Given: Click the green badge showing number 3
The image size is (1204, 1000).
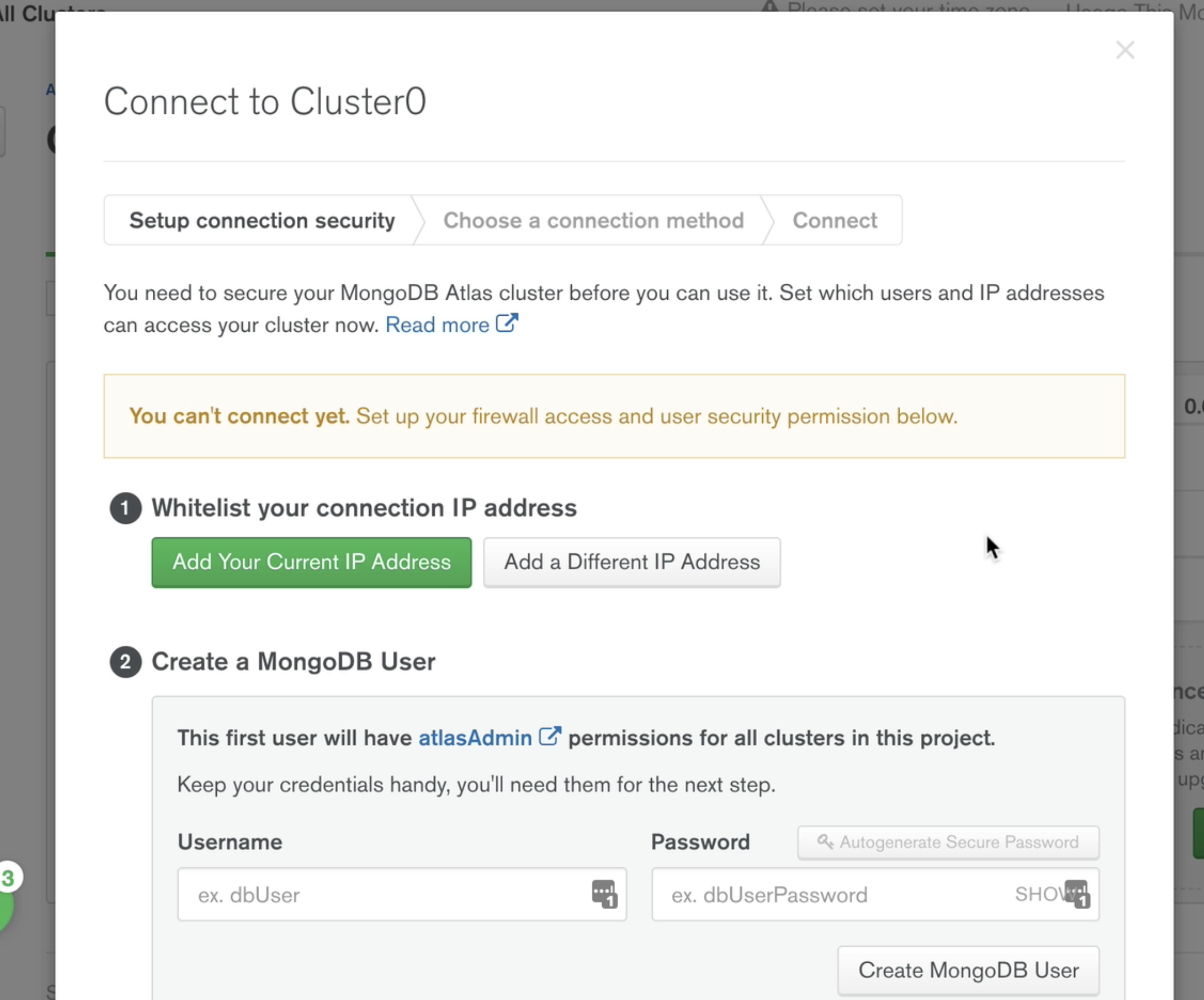Looking at the screenshot, I should coord(7,878).
